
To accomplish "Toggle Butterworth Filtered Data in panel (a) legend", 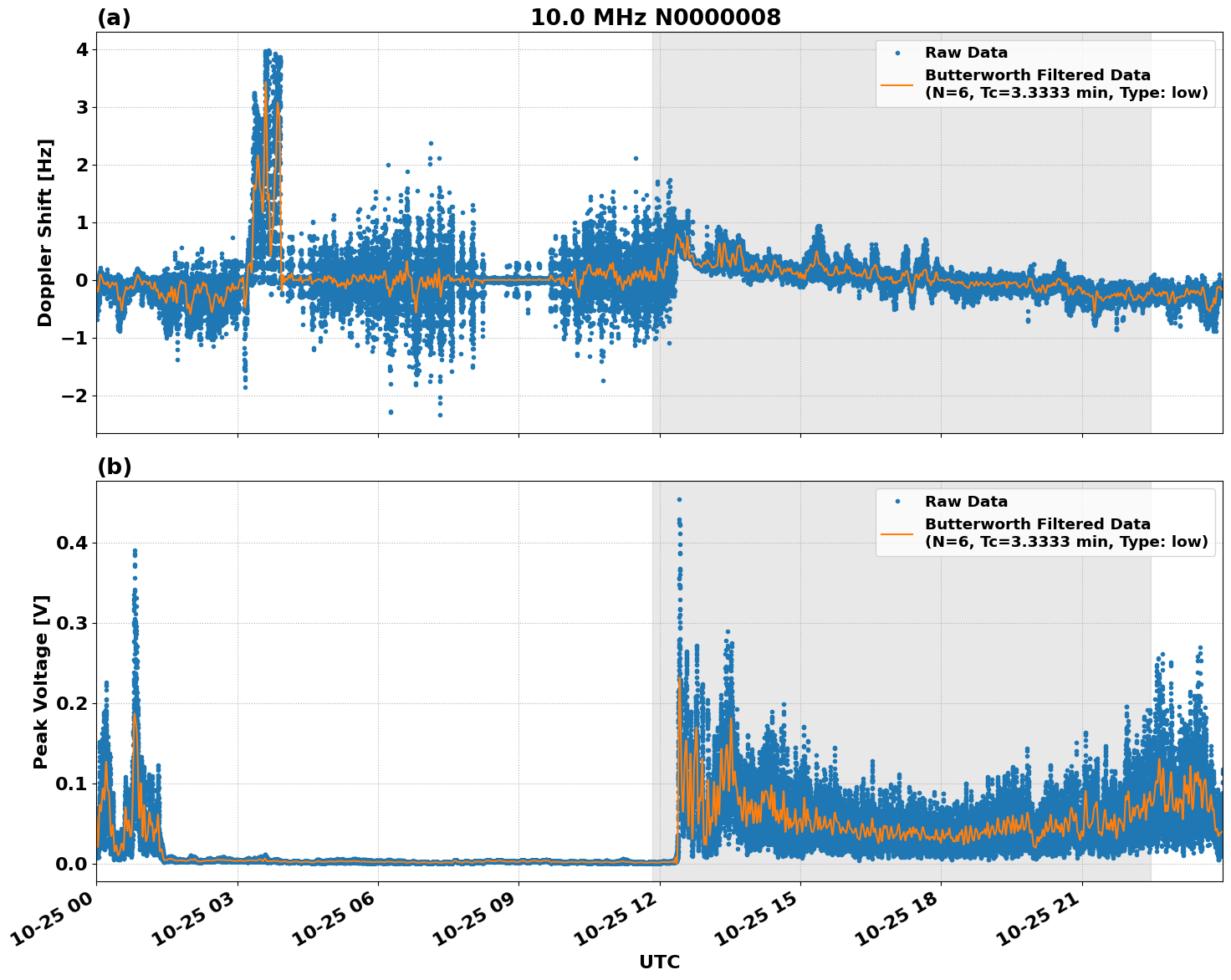I will [1037, 76].
